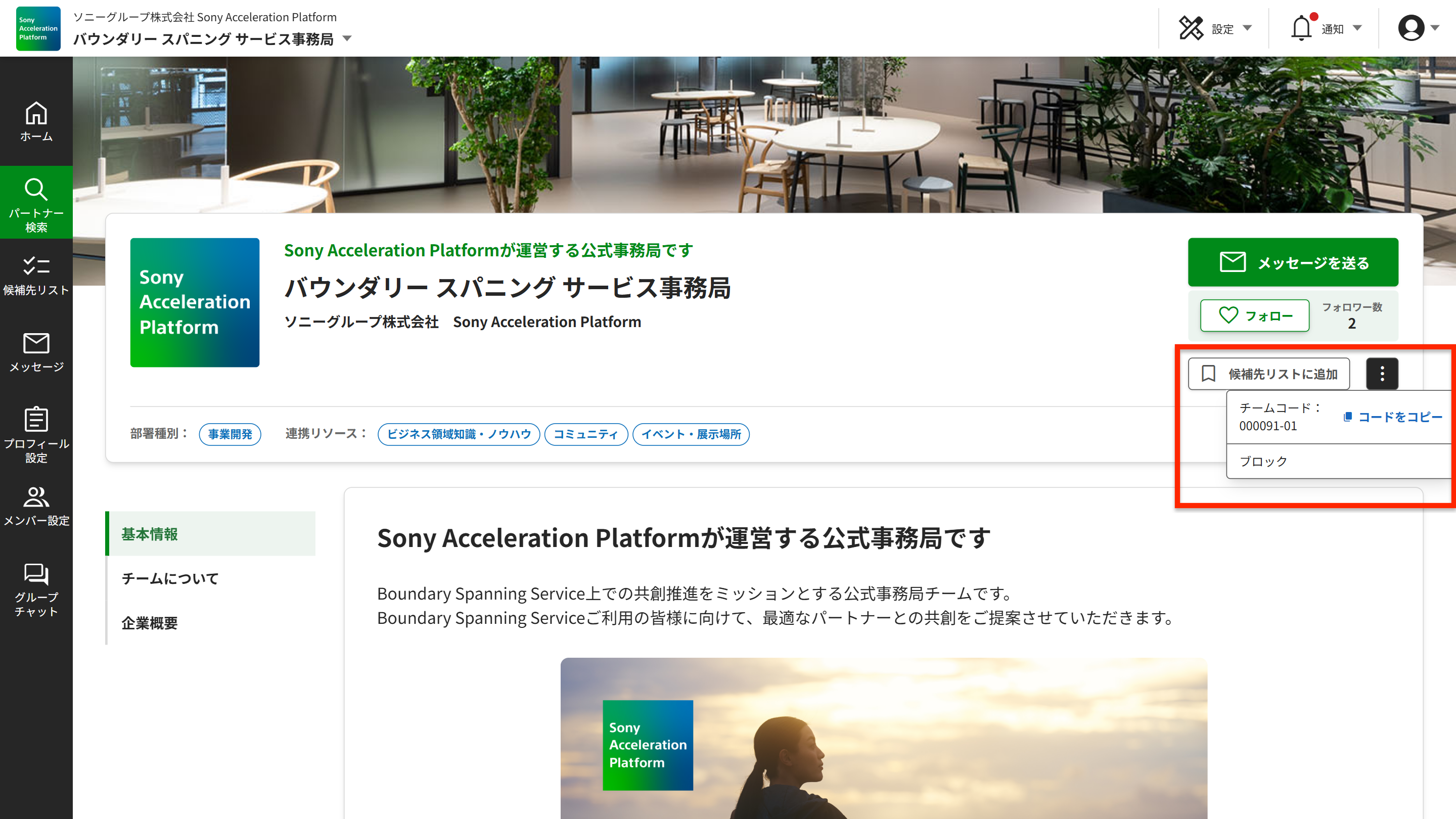Screen dimensions: 1456x819
Task: Toggle 候補先リストに追加 bookmark button
Action: pyautogui.click(x=1268, y=374)
